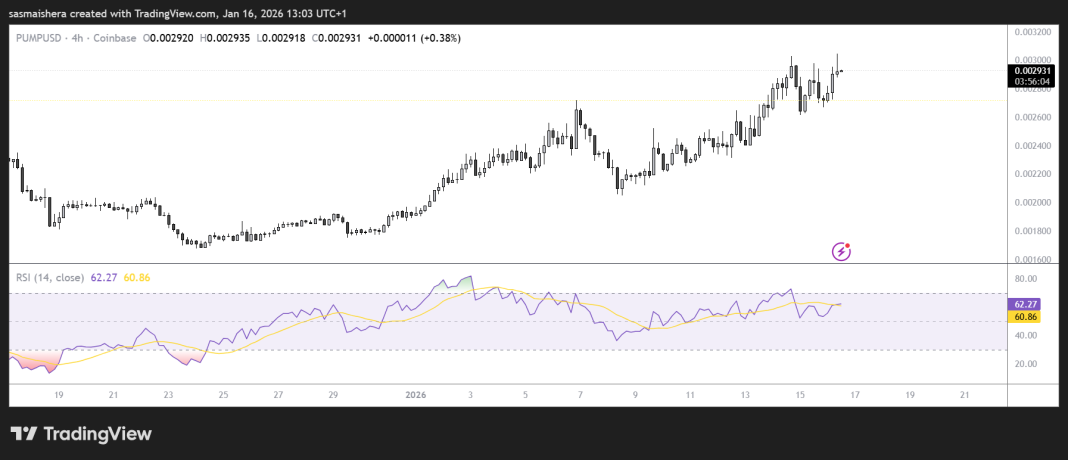Screen dimensions: 1068x460
Task: Click date 7 on the time axis
Action: (x=580, y=395)
